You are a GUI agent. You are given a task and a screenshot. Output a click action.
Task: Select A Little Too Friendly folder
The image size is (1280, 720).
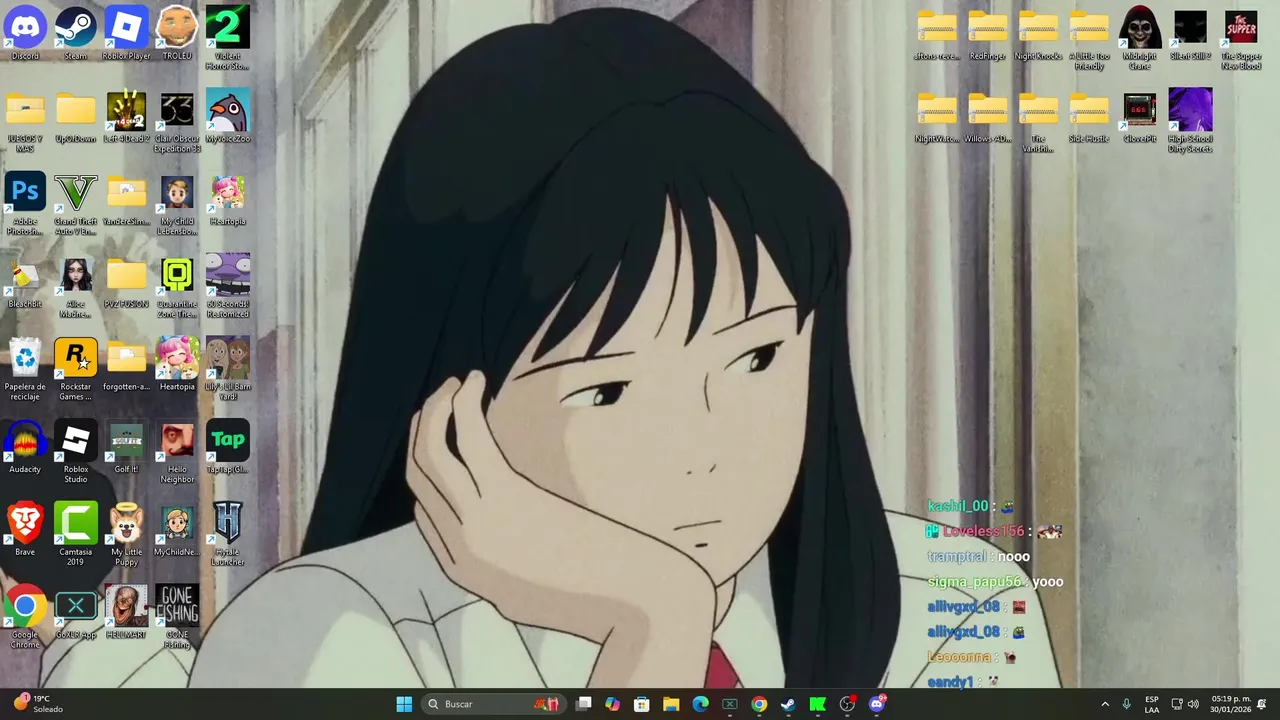1089,40
